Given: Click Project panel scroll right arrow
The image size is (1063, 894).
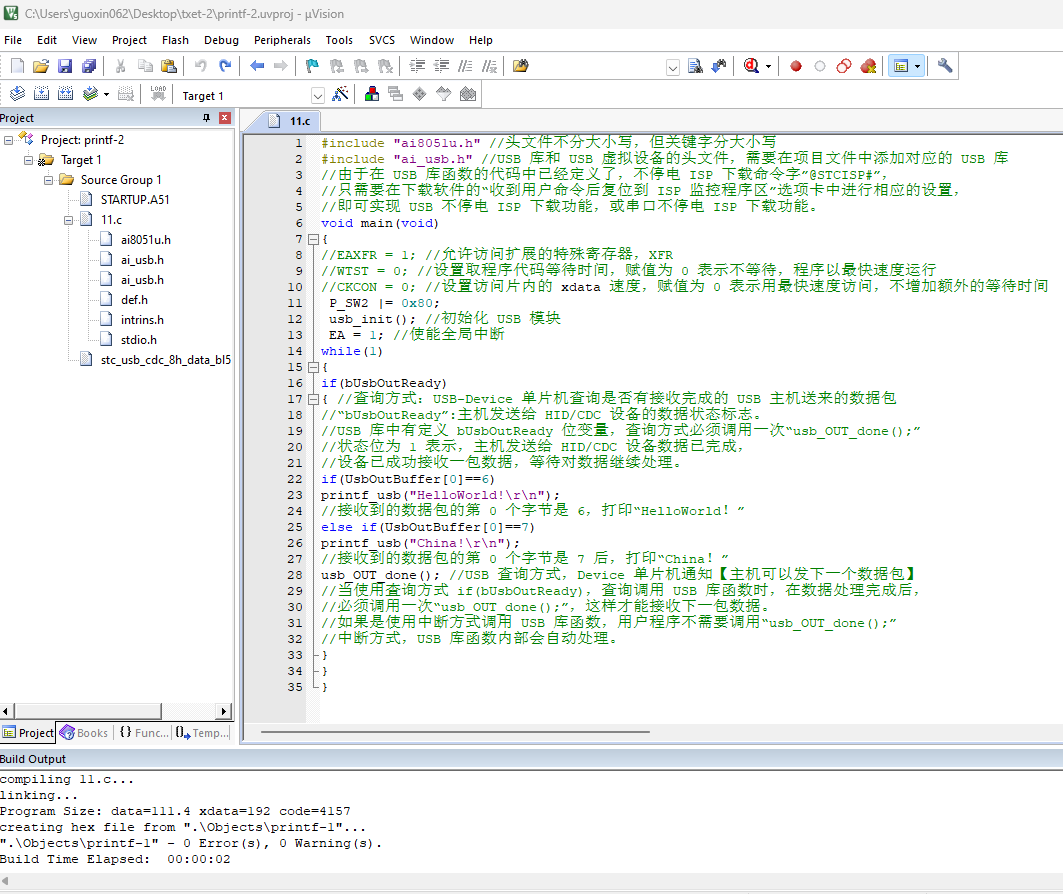Looking at the screenshot, I should (224, 711).
